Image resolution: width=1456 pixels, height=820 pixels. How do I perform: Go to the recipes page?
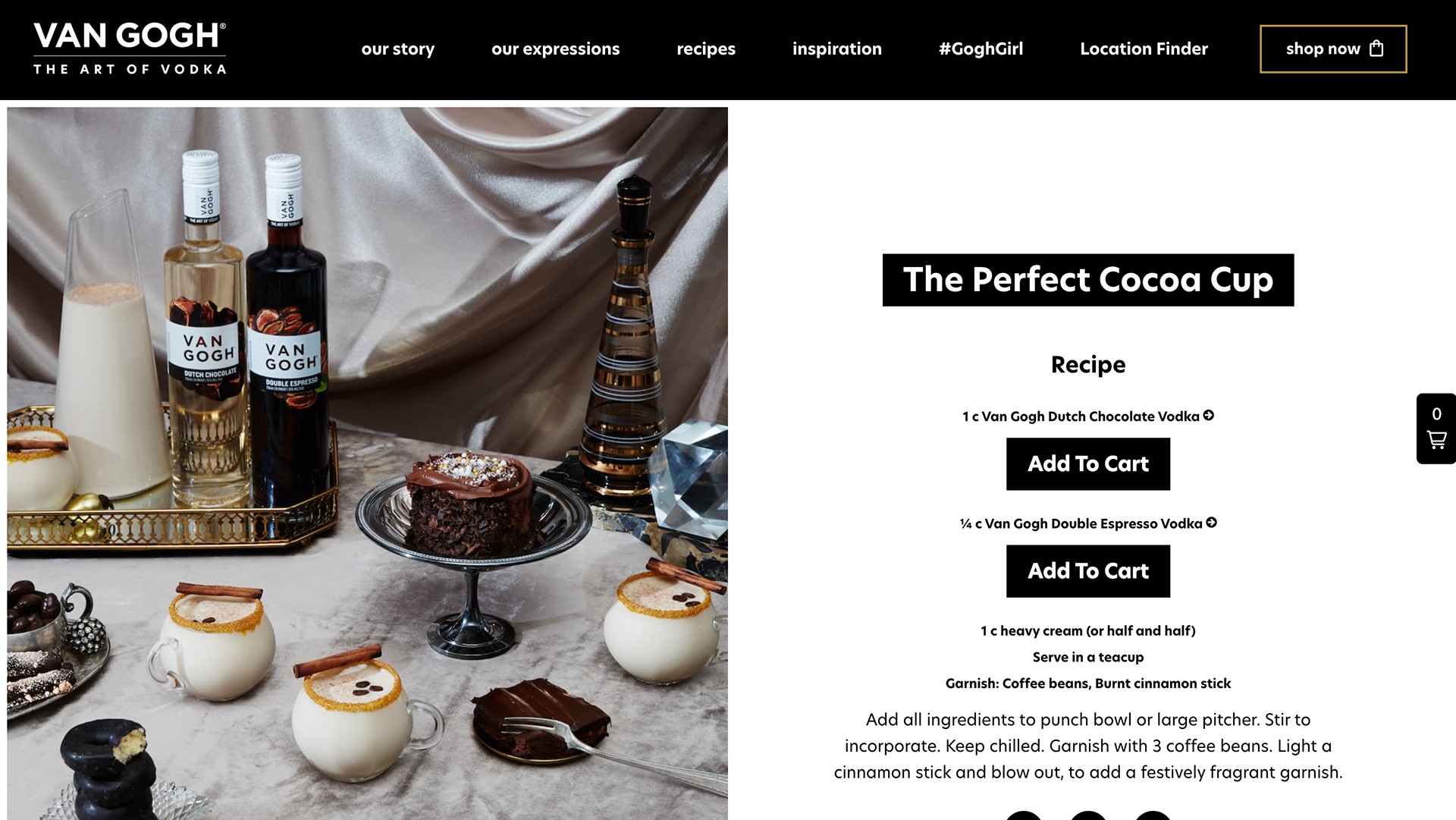click(706, 49)
